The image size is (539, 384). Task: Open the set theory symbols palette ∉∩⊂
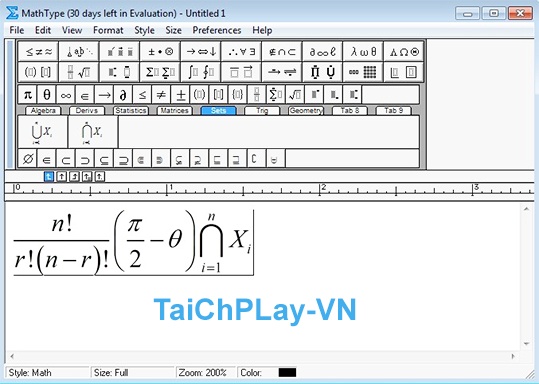pyautogui.click(x=282, y=52)
